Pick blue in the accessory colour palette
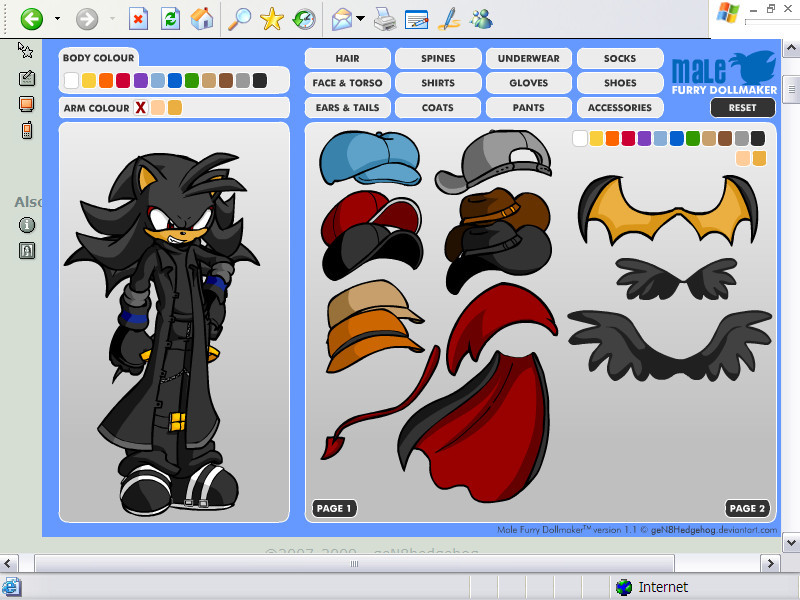This screenshot has width=800, height=600. click(677, 138)
